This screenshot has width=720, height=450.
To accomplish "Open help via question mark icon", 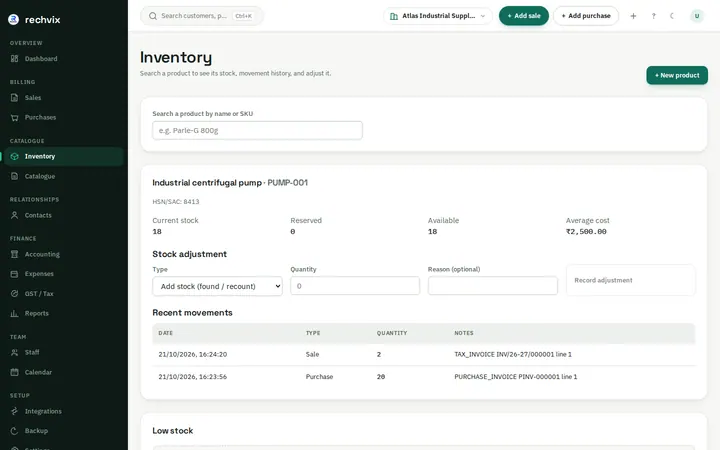I will 653,16.
